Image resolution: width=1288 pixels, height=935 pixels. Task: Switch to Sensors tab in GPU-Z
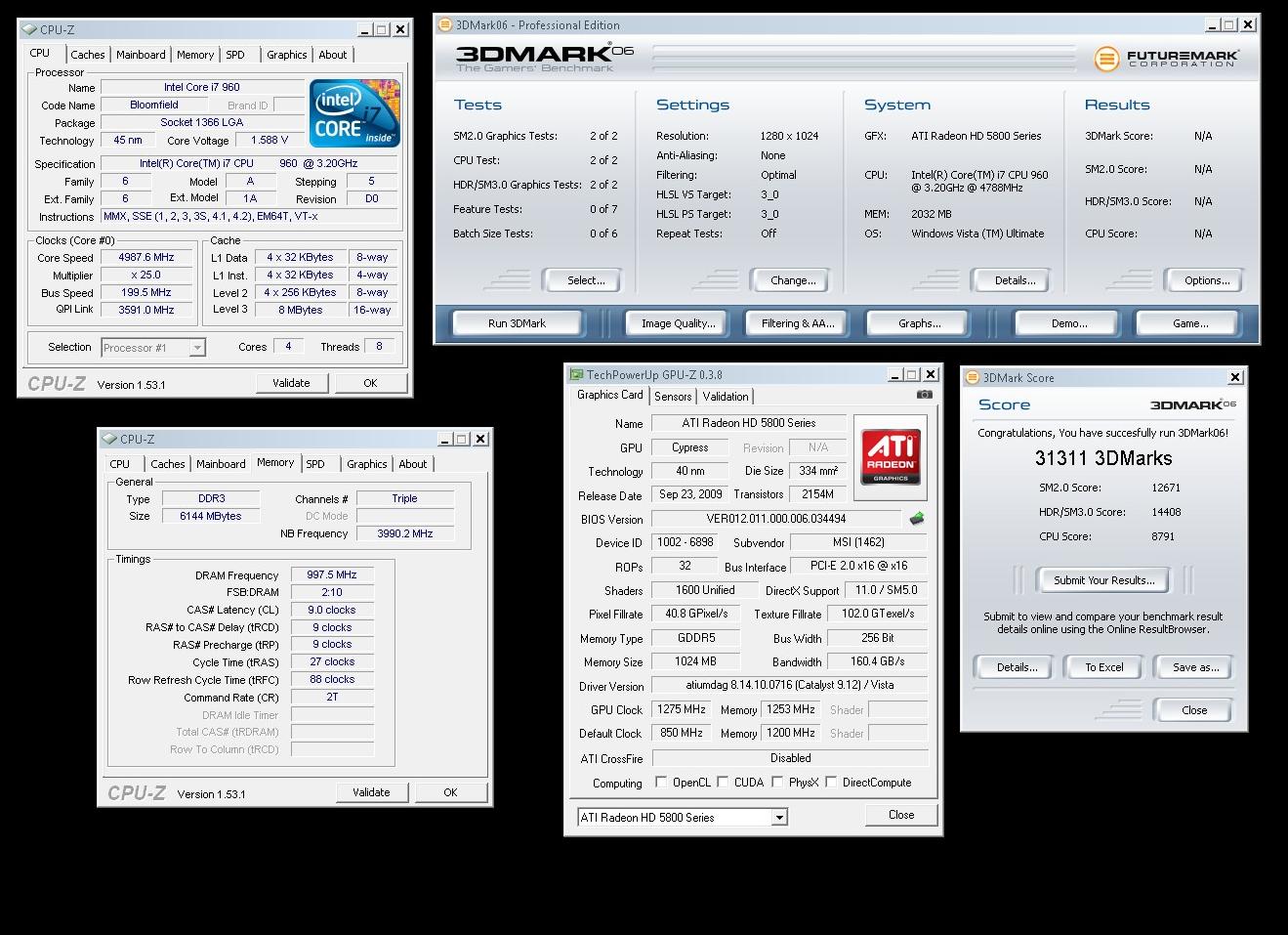click(673, 396)
